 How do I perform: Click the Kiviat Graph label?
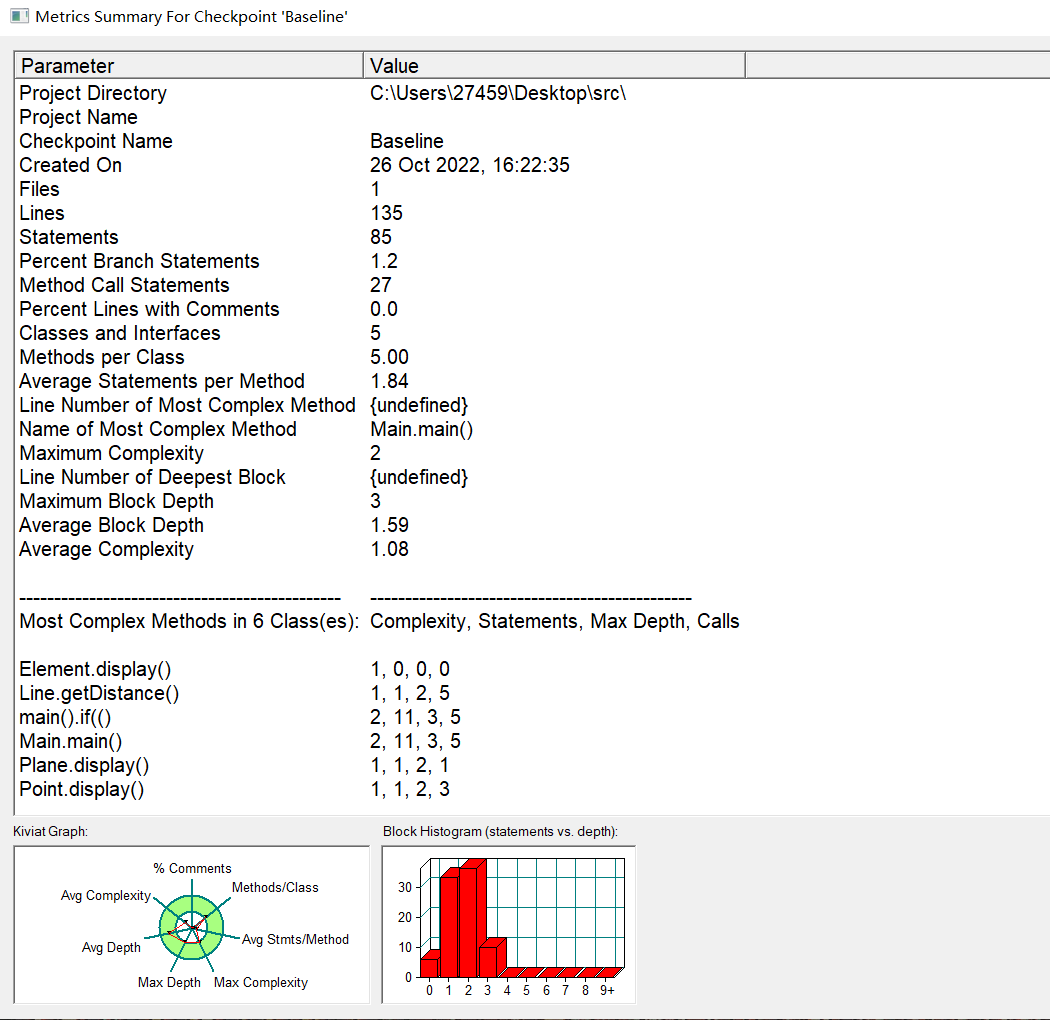tap(50, 831)
